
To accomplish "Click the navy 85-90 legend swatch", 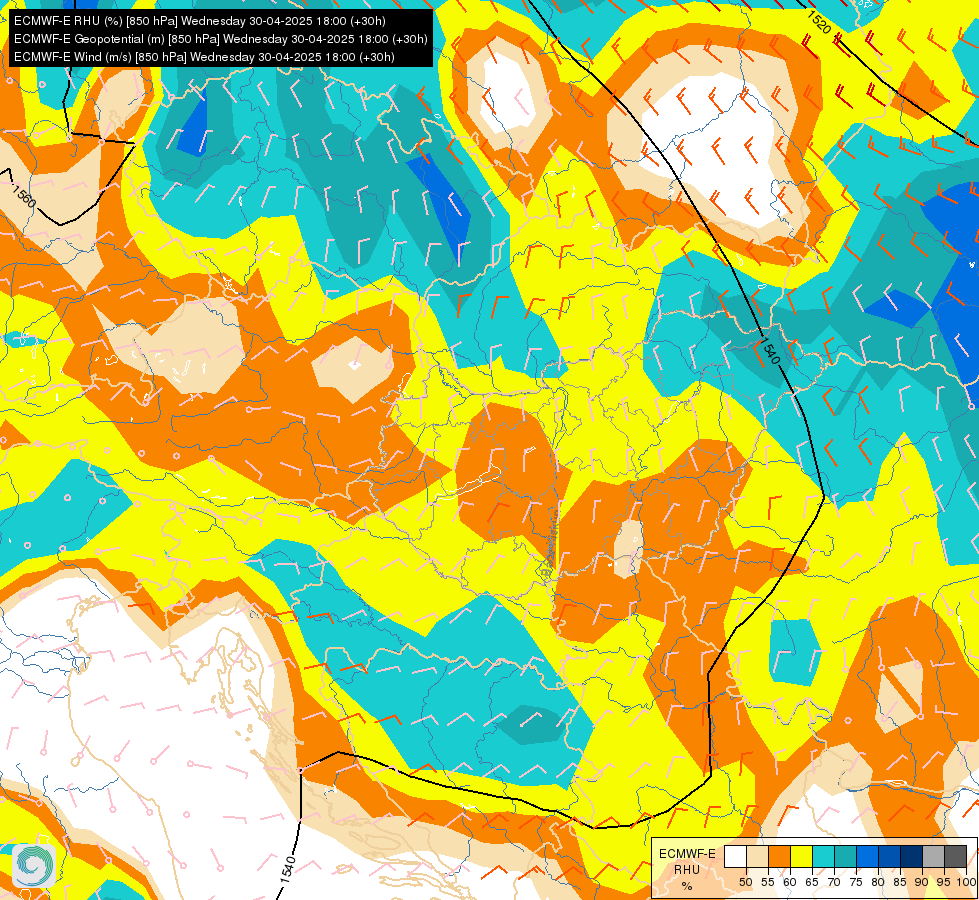I will (x=911, y=856).
